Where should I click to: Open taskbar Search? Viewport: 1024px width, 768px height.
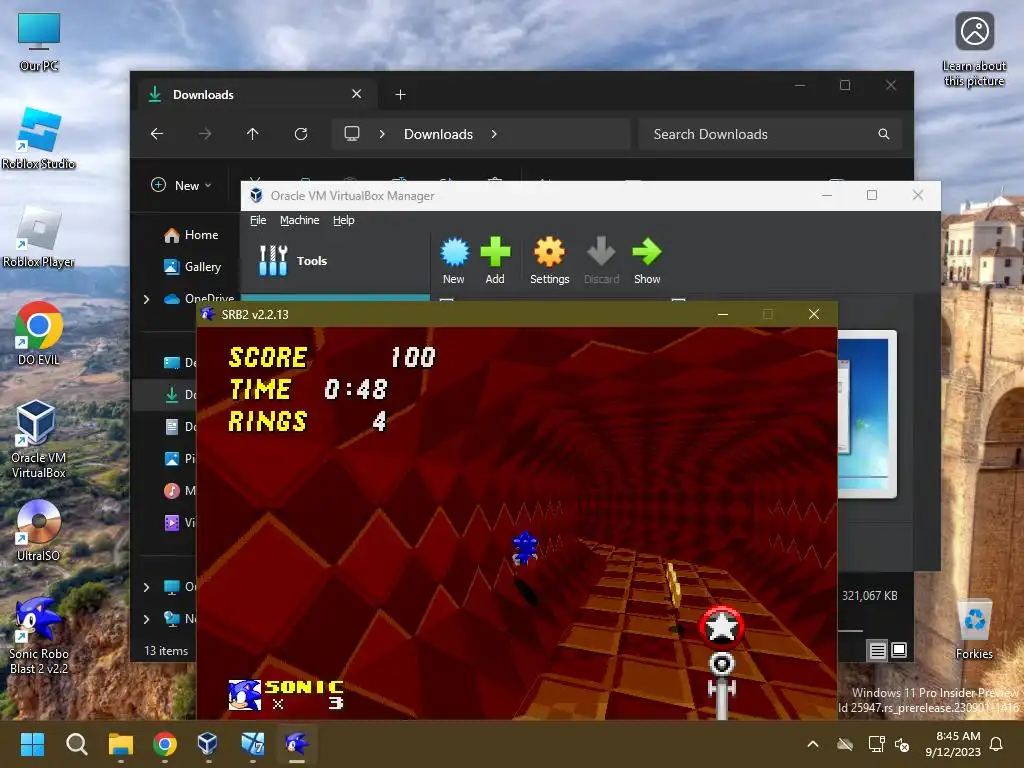pos(76,744)
